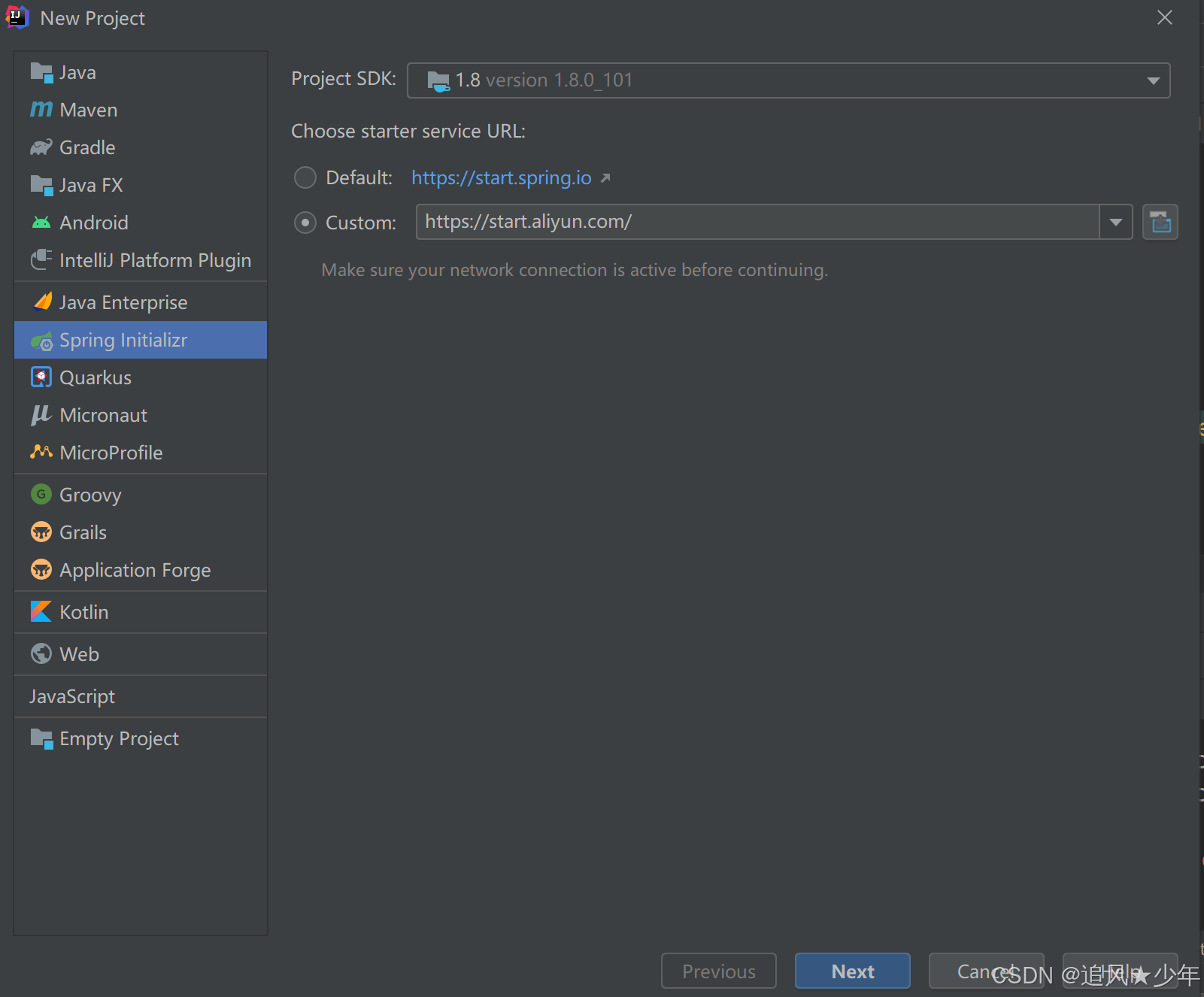Select Empty Project label in list
This screenshot has width=1204, height=997.
(x=120, y=738)
